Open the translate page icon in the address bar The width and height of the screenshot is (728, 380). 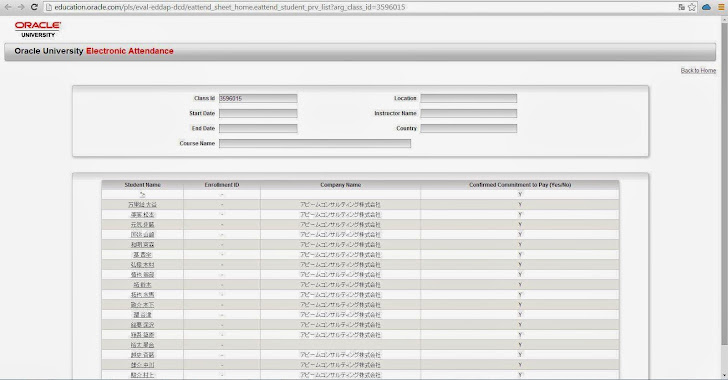(681, 7)
